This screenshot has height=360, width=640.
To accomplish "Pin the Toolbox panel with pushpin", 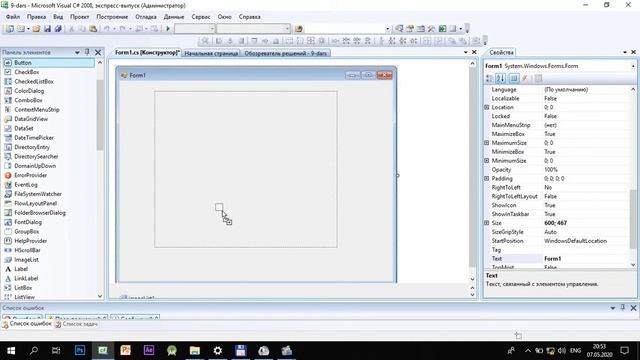I will (87, 52).
